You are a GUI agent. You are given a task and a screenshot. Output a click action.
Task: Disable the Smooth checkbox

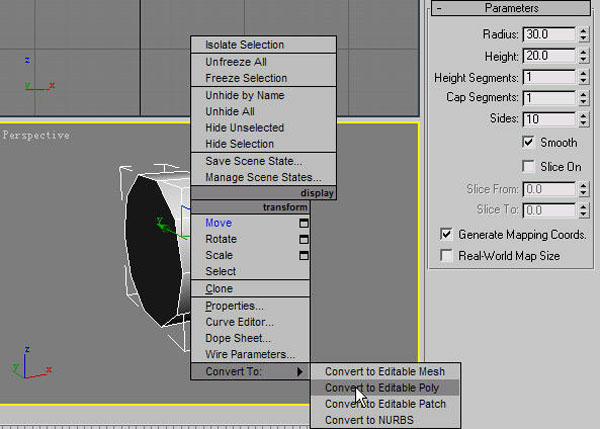[529, 143]
